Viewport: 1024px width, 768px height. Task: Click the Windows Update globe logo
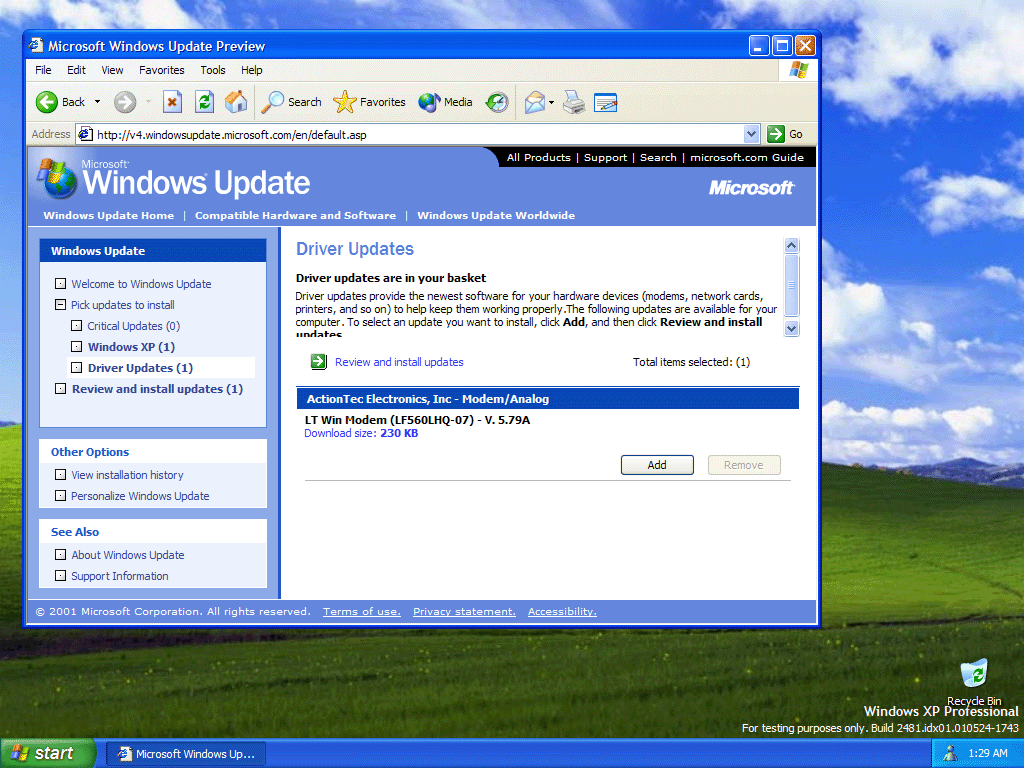pos(57,178)
